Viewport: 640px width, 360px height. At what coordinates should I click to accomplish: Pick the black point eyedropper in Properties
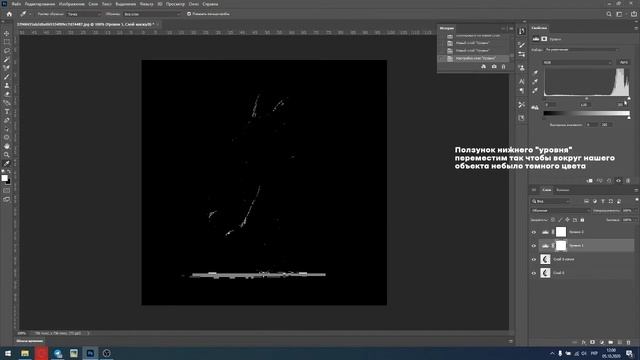pyautogui.click(x=535, y=73)
